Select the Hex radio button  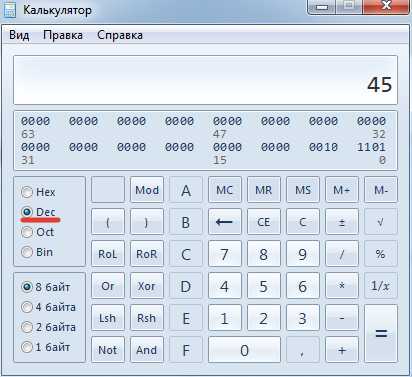38,192
